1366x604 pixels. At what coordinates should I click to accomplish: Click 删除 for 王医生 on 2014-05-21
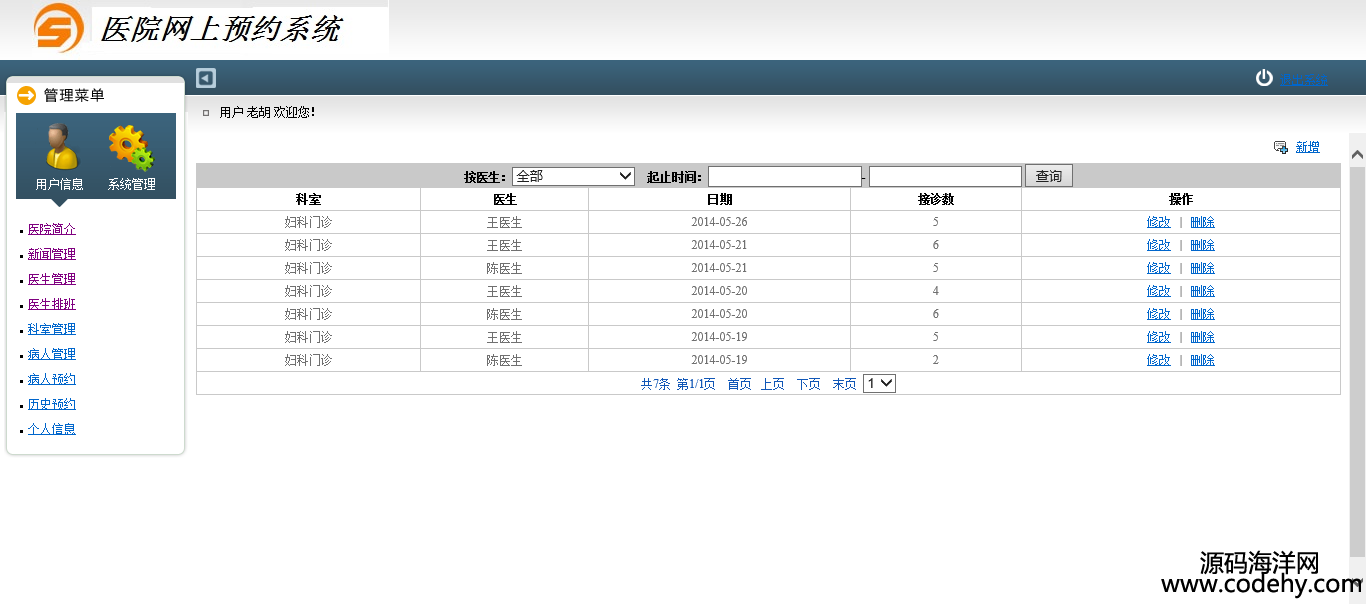tap(1202, 245)
